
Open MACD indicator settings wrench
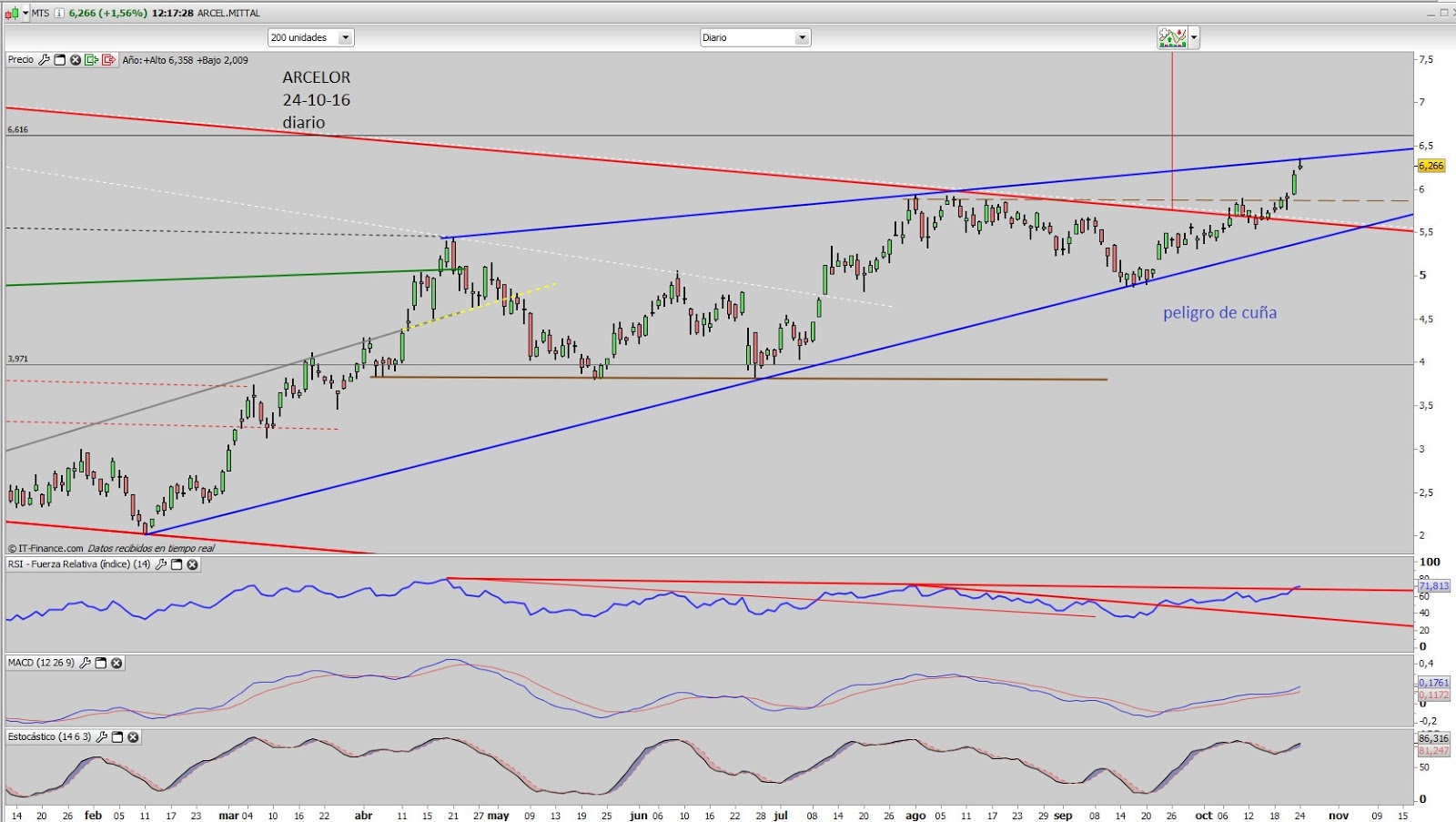(x=86, y=663)
